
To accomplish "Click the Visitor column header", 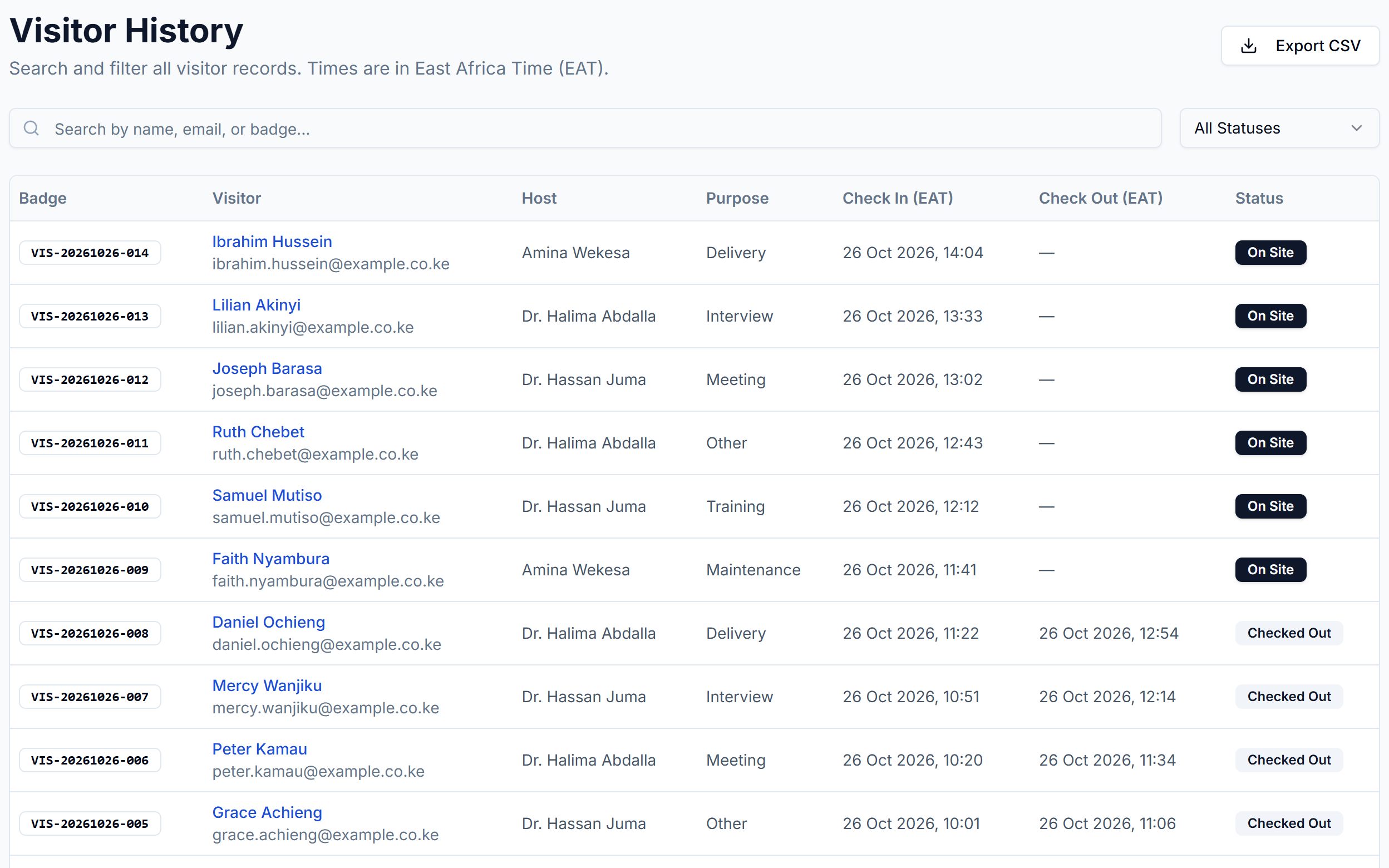I will 237,198.
